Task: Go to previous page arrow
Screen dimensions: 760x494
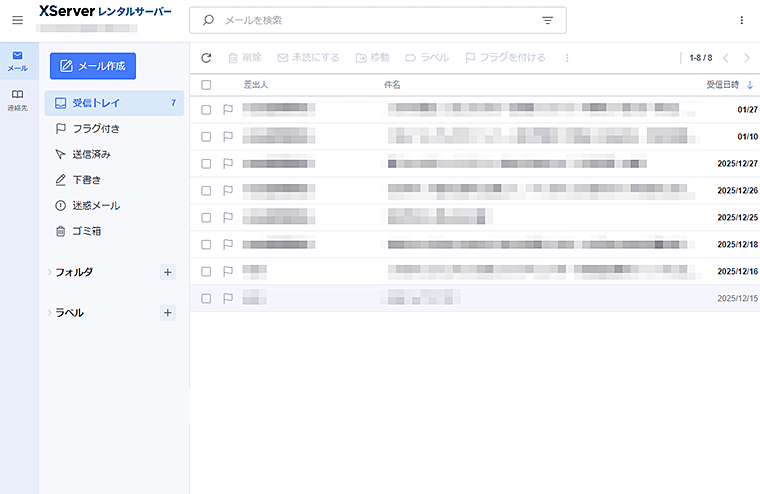Action: (726, 58)
